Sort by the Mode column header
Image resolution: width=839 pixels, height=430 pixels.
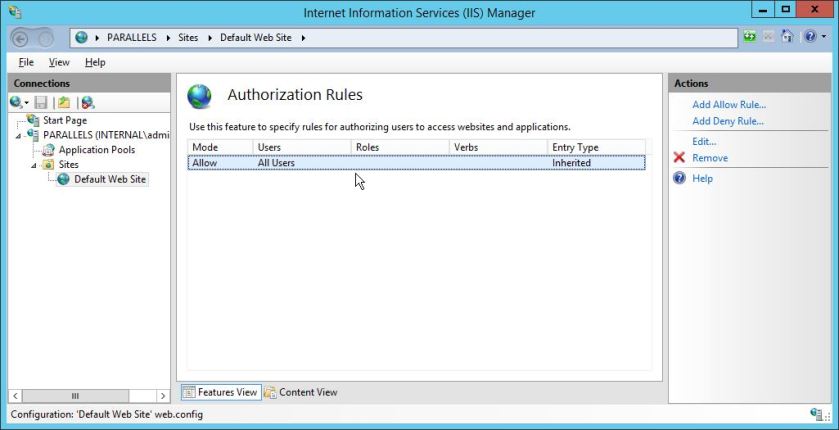coord(220,147)
